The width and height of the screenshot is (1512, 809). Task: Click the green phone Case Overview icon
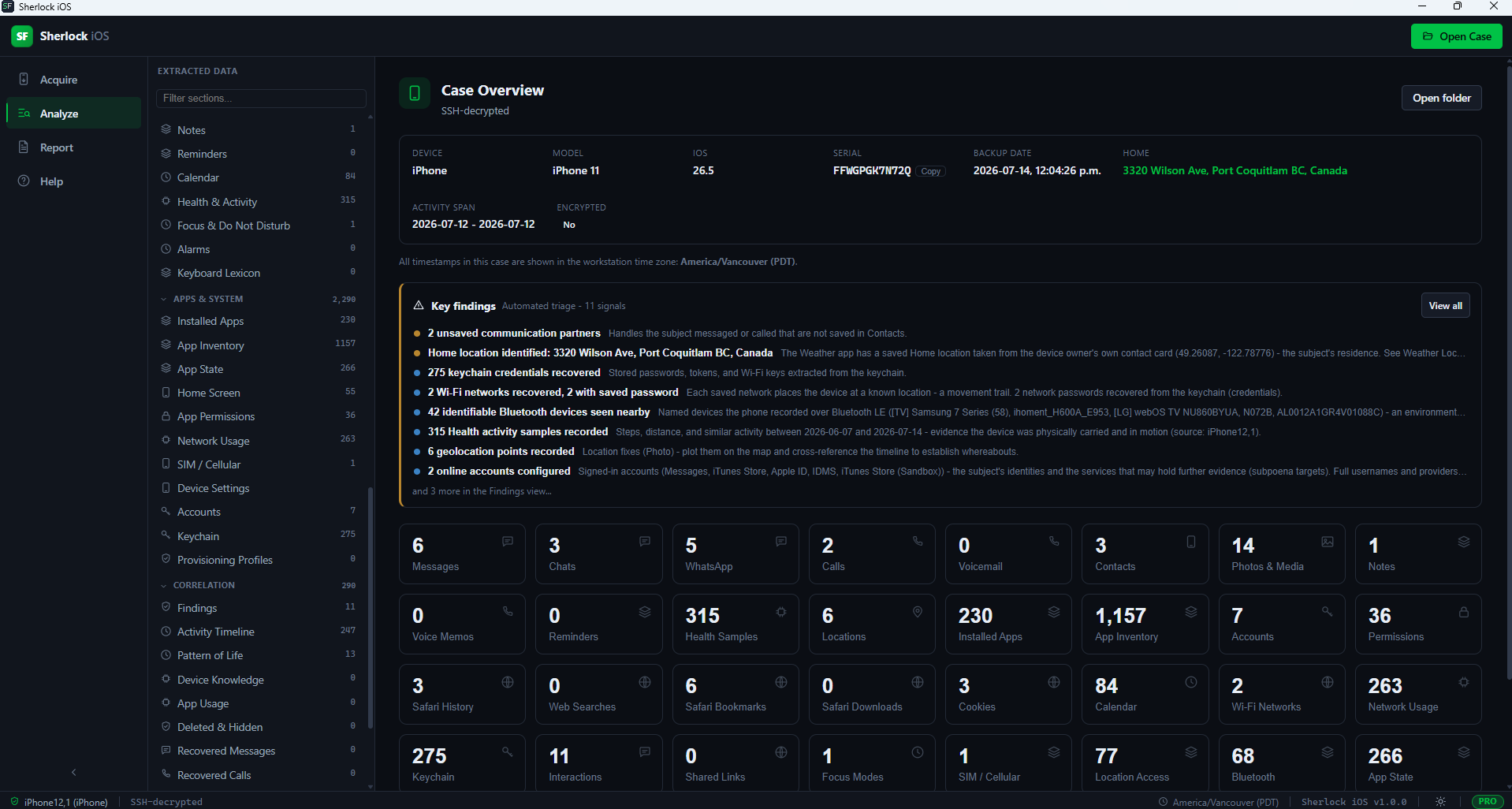point(415,93)
